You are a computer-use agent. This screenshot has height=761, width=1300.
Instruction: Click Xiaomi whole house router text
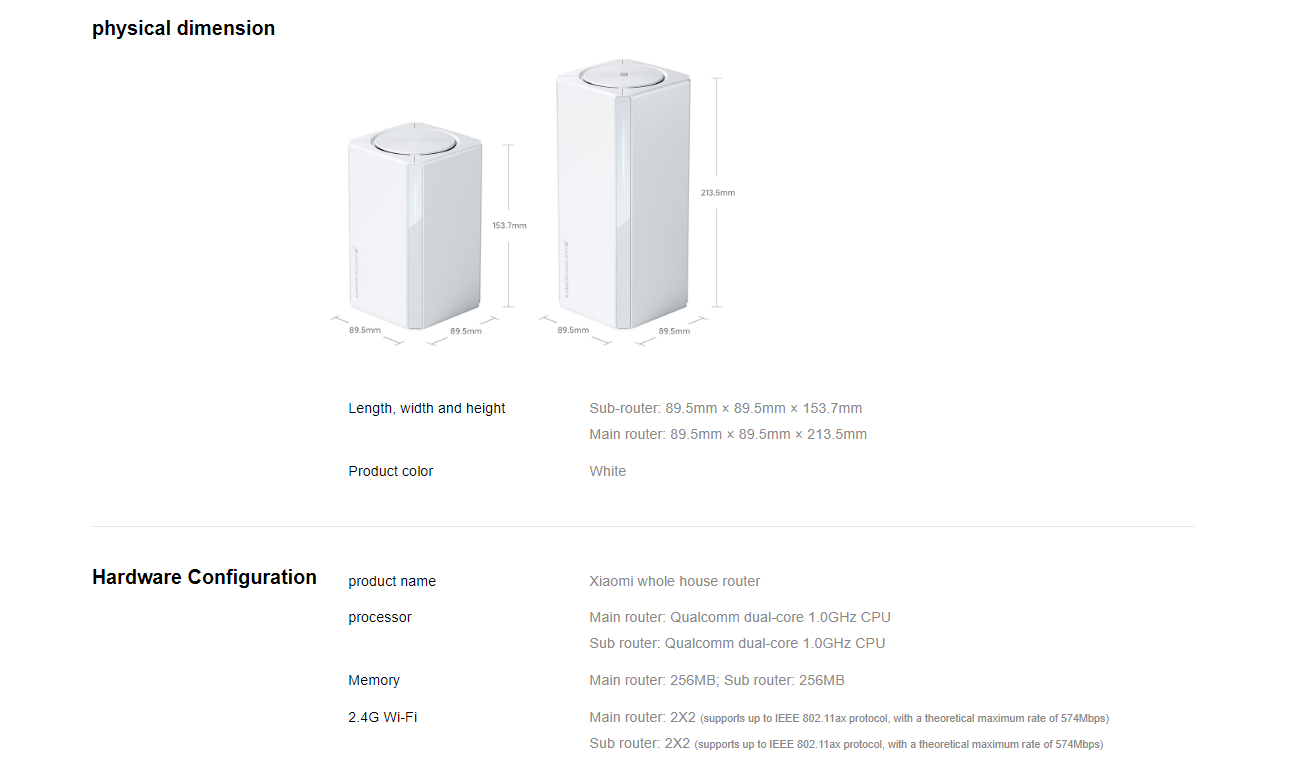coord(675,581)
